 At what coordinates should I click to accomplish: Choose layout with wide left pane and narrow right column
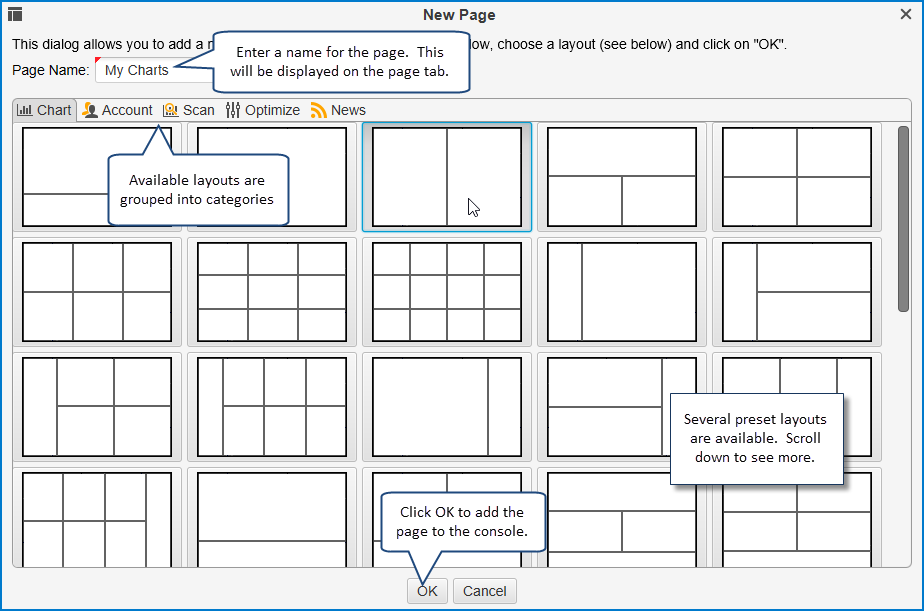coord(447,406)
